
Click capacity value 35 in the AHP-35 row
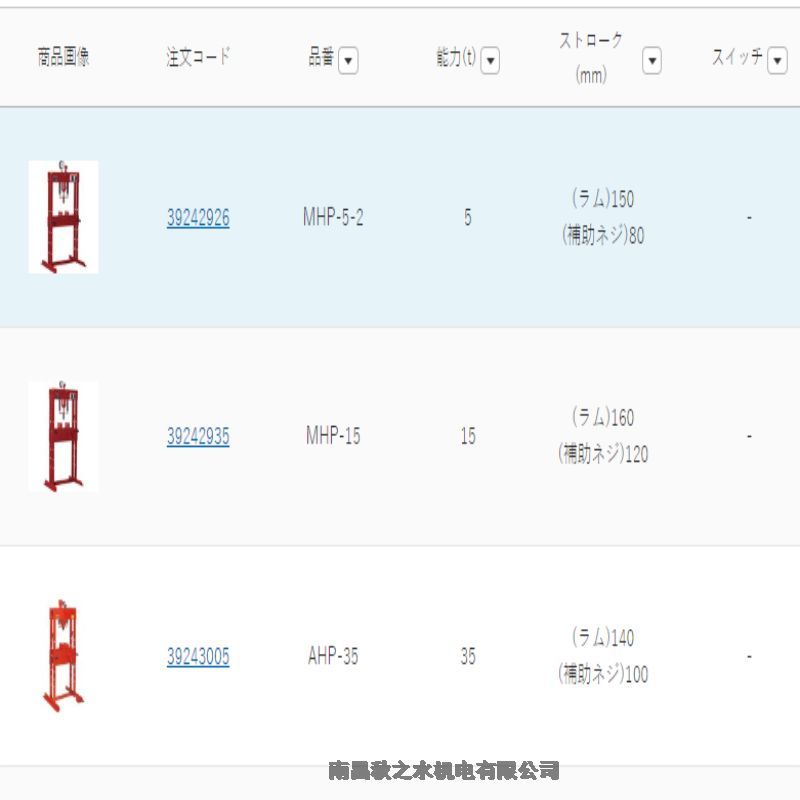(x=468, y=657)
